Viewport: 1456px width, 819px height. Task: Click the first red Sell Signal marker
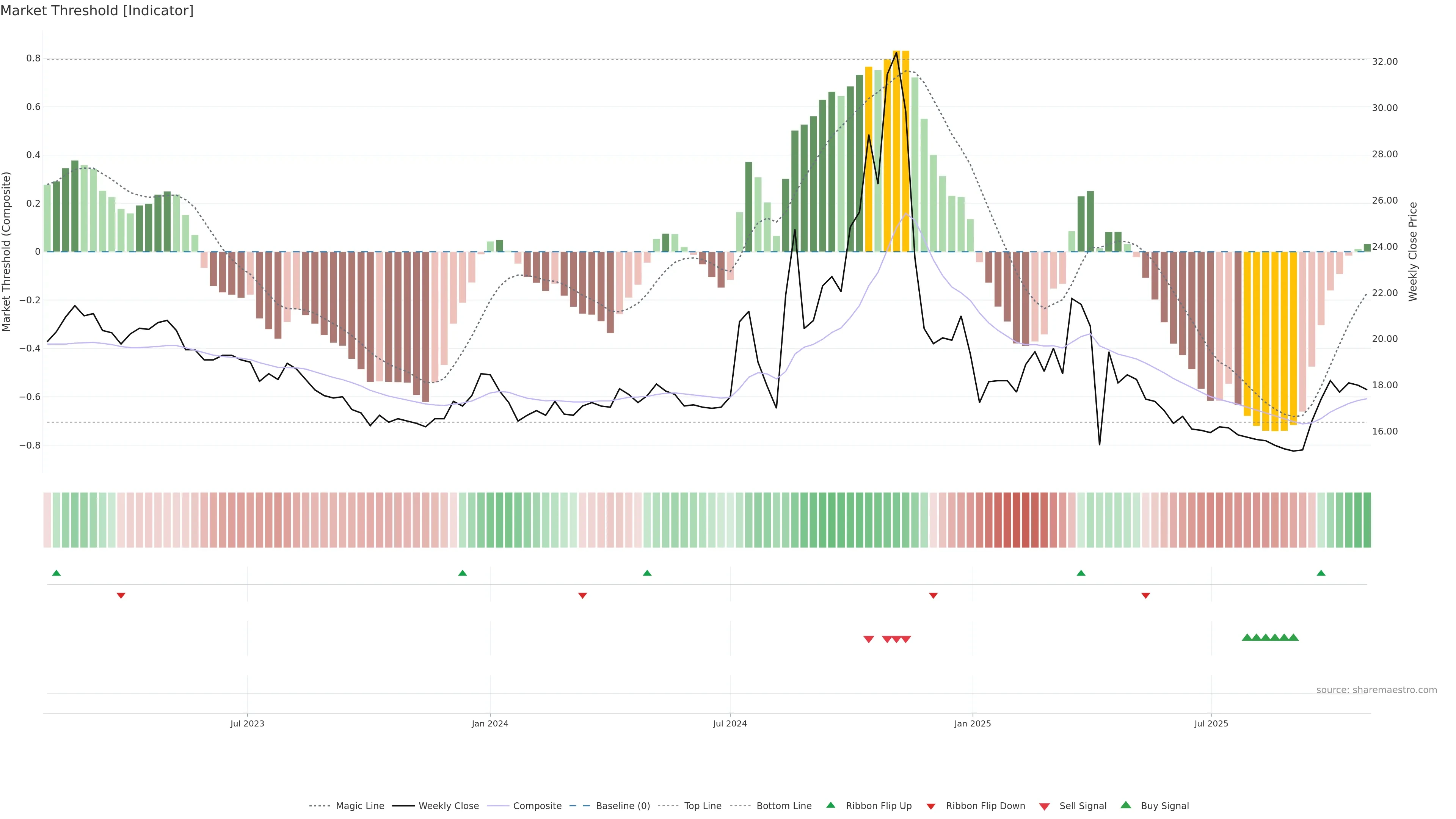click(x=869, y=639)
